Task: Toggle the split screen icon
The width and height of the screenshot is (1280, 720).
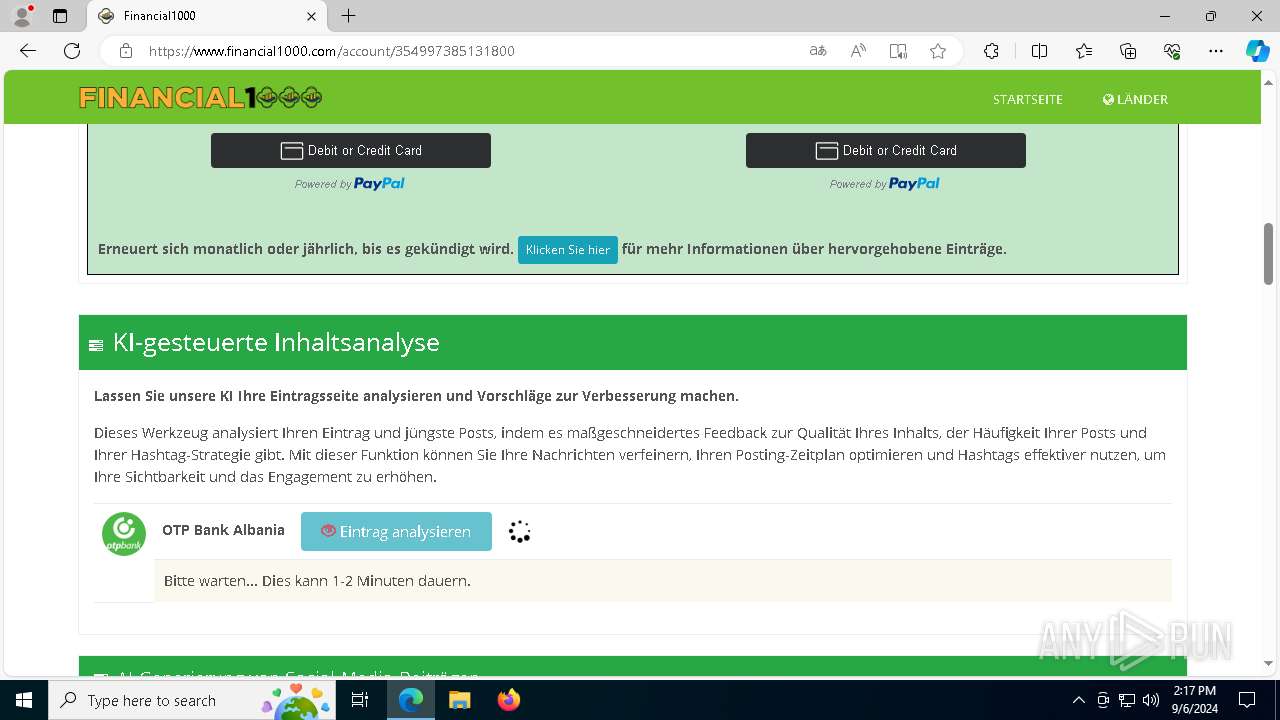Action: pyautogui.click(x=1039, y=51)
